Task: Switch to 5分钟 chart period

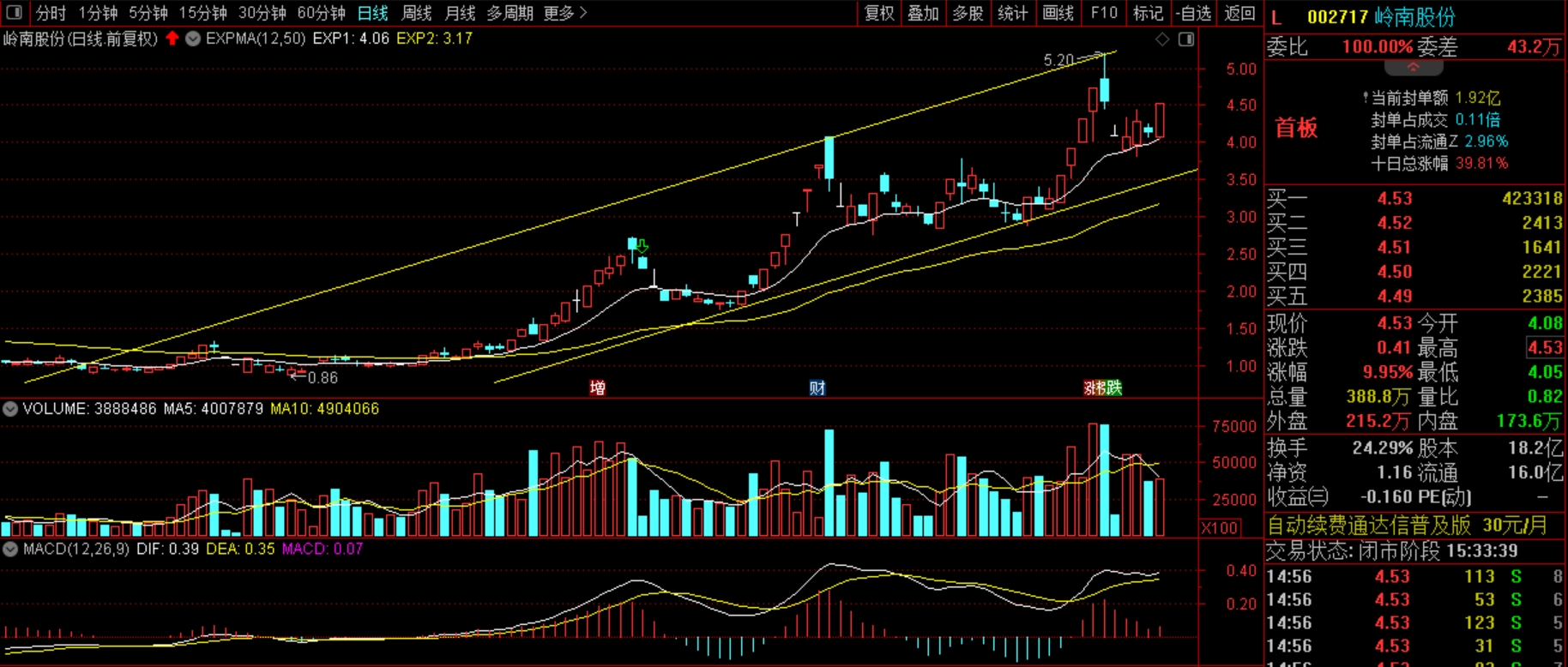Action: (148, 13)
